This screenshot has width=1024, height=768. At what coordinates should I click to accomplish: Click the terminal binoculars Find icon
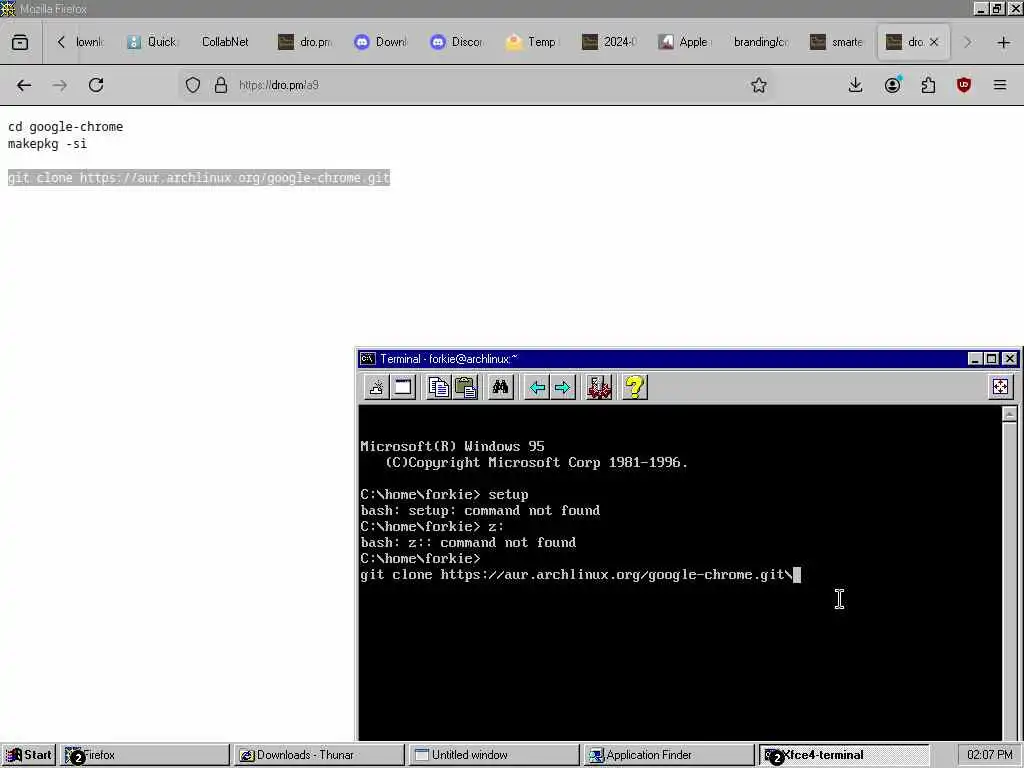[x=500, y=387]
